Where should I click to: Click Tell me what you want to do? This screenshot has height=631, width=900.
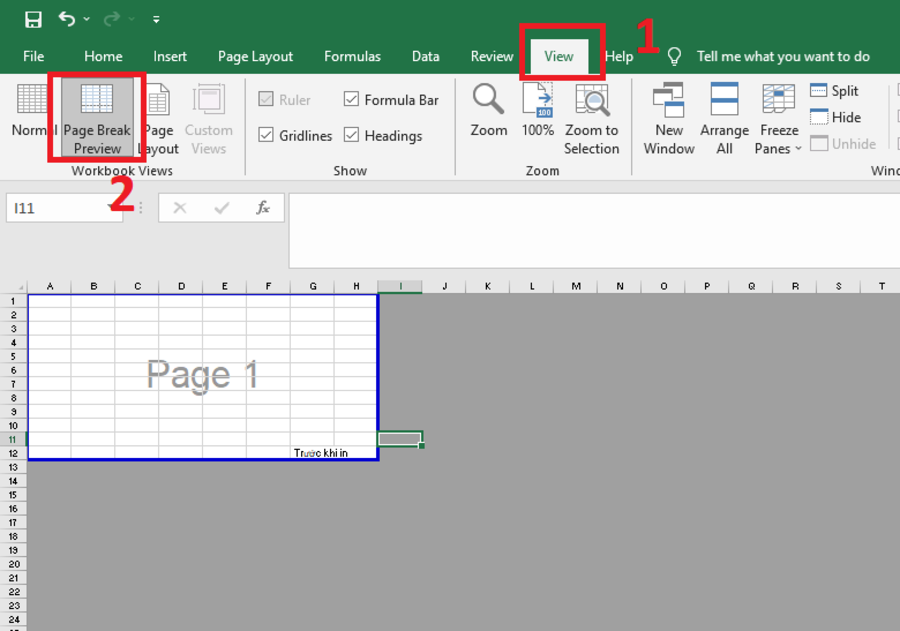(x=783, y=56)
